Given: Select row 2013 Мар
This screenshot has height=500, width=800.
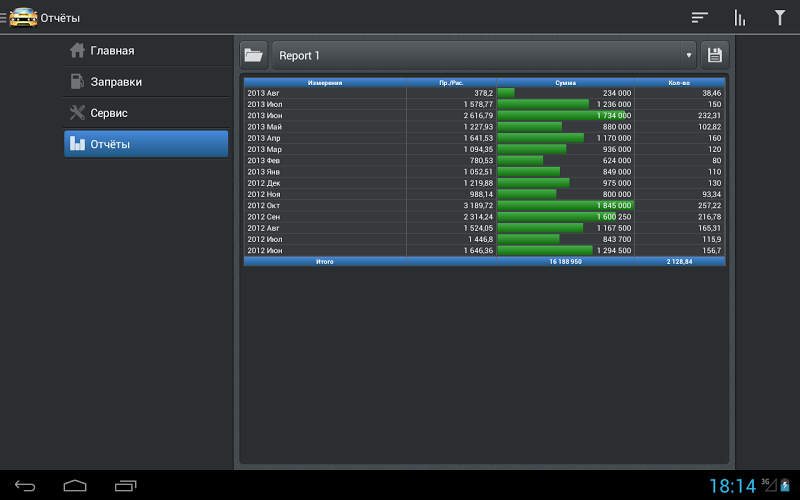Looking at the screenshot, I should pyautogui.click(x=484, y=149).
